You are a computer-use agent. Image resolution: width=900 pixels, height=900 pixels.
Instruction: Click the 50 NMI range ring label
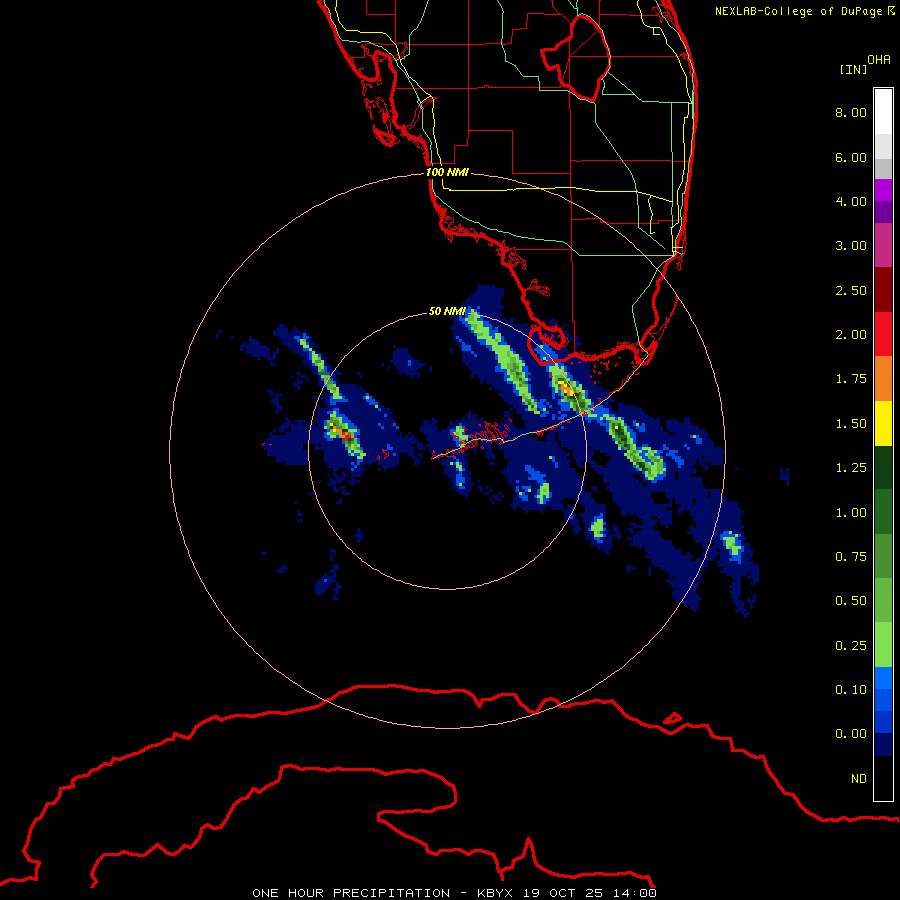447,311
